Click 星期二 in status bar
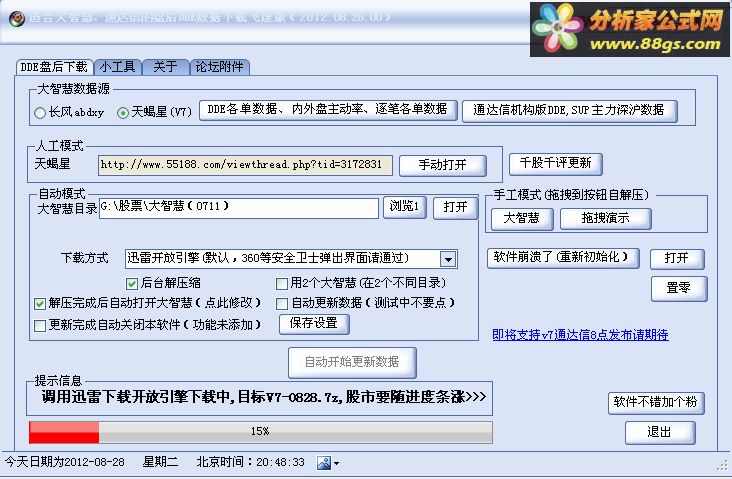The width and height of the screenshot is (732, 479). tap(160, 463)
